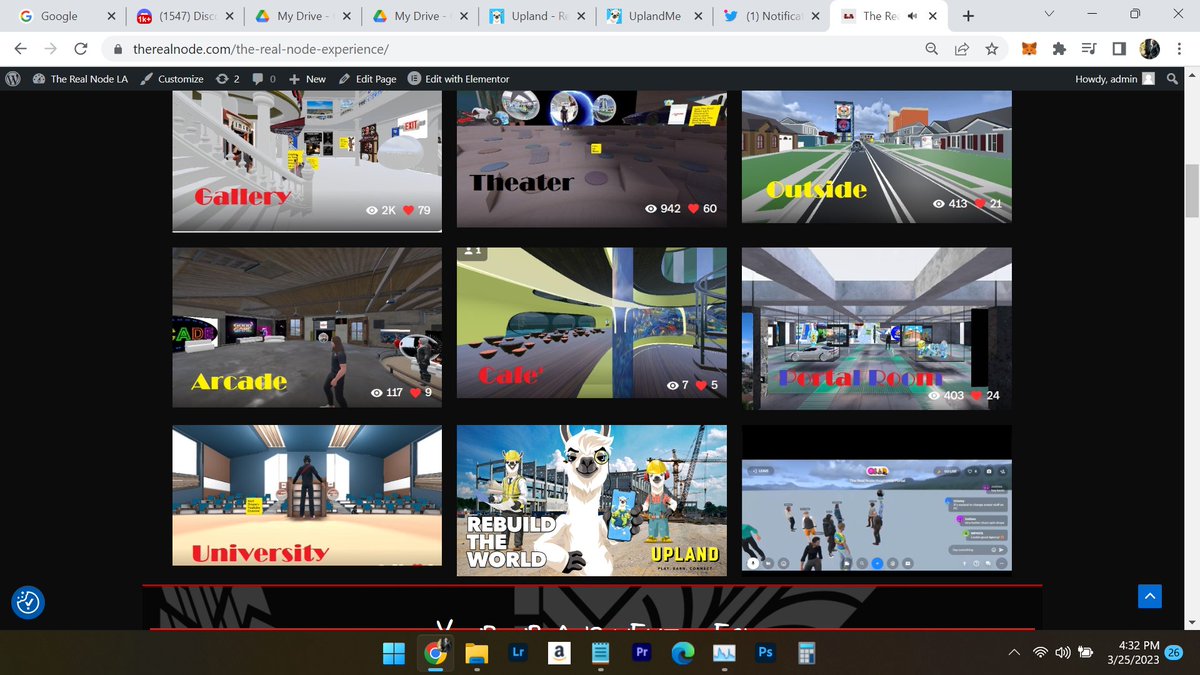The width and height of the screenshot is (1200, 675).
Task: Open The Real Node LA site menu
Action: click(x=80, y=78)
